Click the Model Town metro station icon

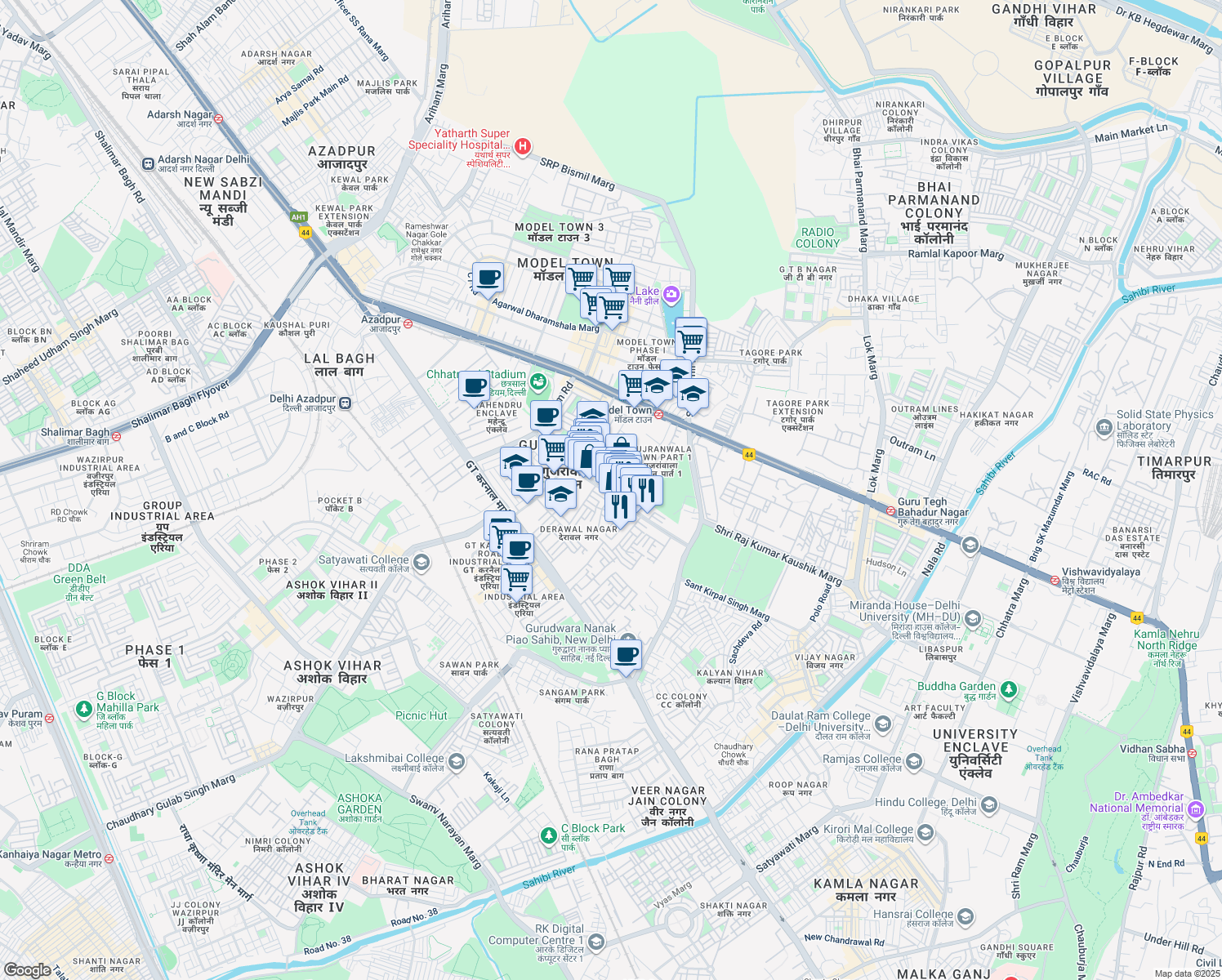658,415
